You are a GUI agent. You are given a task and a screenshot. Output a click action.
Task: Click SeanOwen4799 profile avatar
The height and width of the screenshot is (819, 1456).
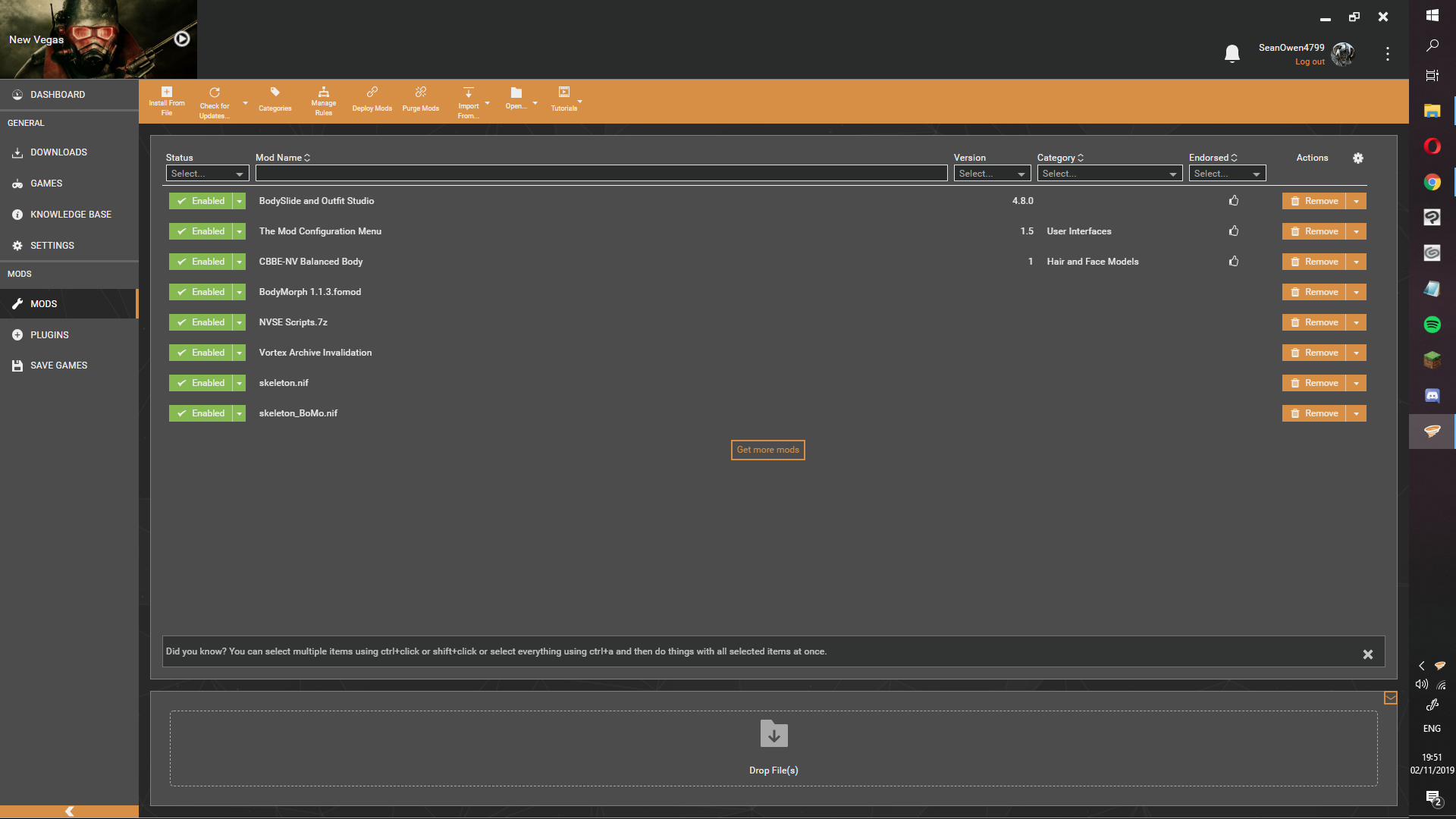coord(1343,54)
